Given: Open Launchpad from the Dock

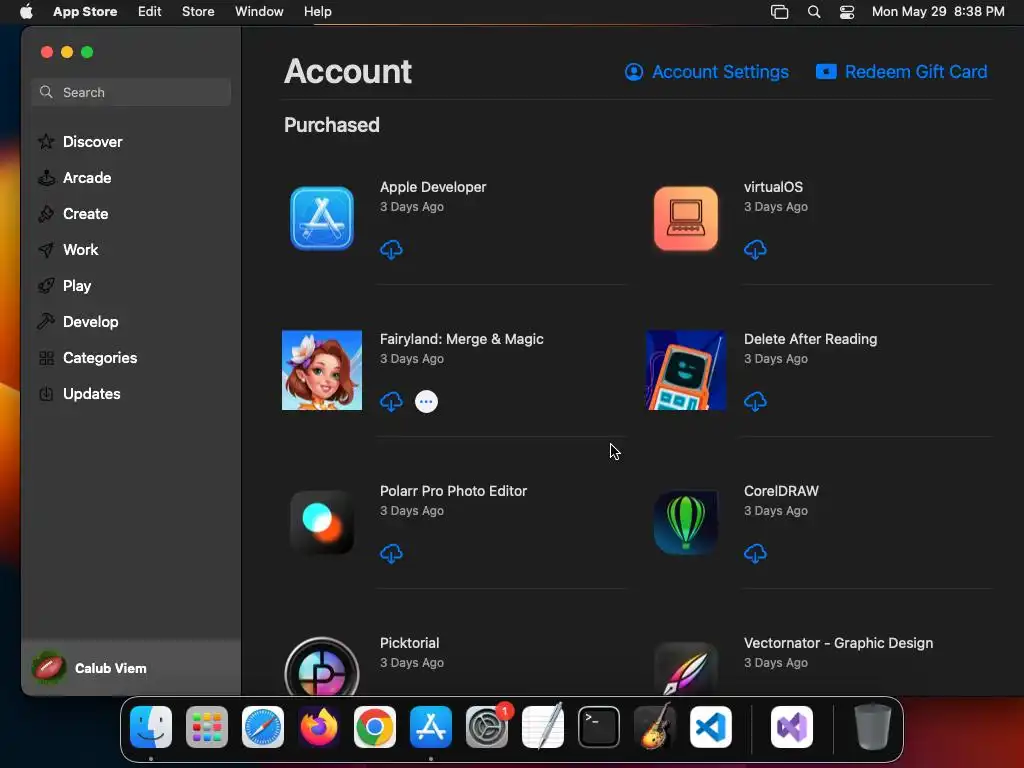Looking at the screenshot, I should coord(207,727).
